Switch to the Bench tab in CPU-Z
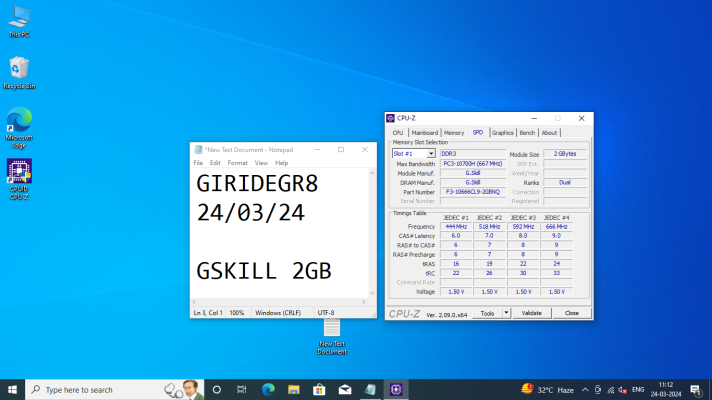The height and width of the screenshot is (400, 712). pos(527,133)
